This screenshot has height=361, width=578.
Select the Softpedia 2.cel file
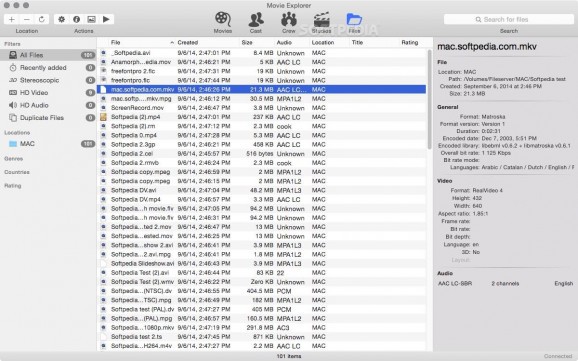click(x=261, y=153)
